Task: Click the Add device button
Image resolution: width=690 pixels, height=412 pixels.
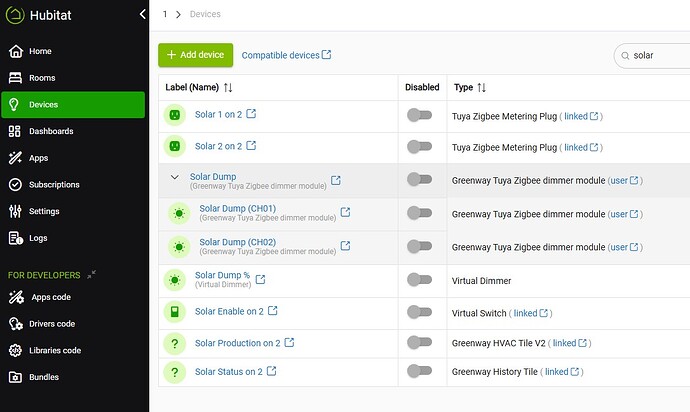Action: (x=196, y=55)
